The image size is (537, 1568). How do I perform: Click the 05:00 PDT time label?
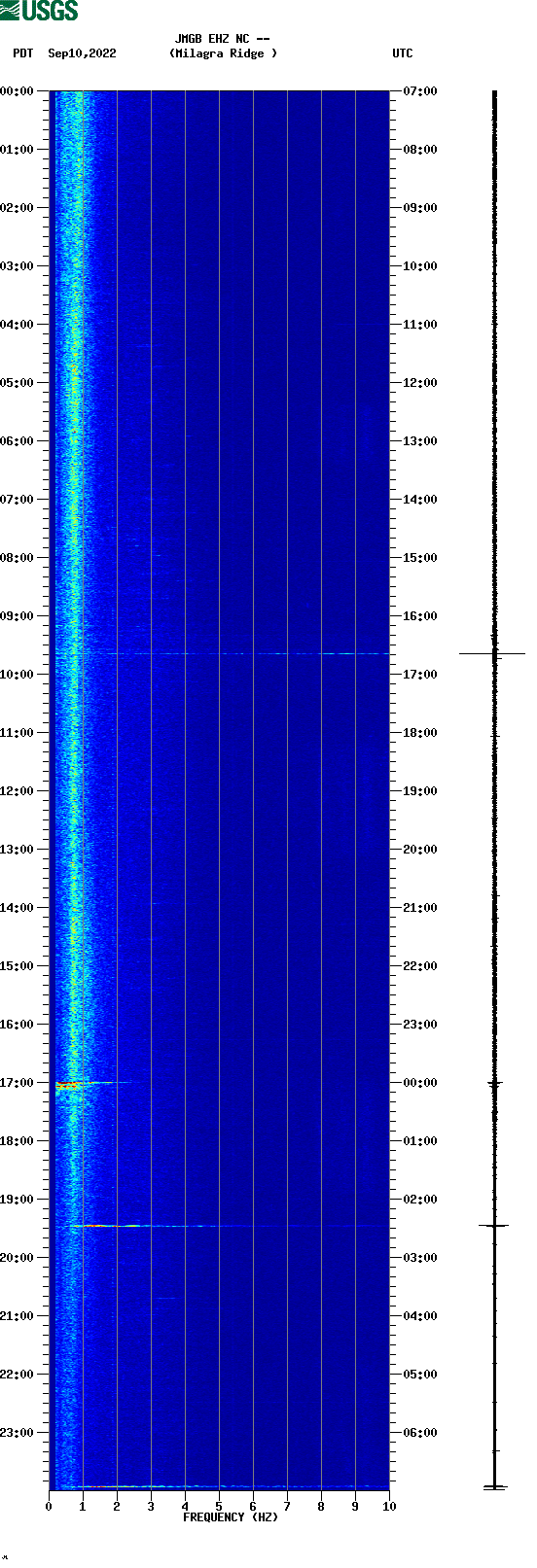click(x=17, y=383)
